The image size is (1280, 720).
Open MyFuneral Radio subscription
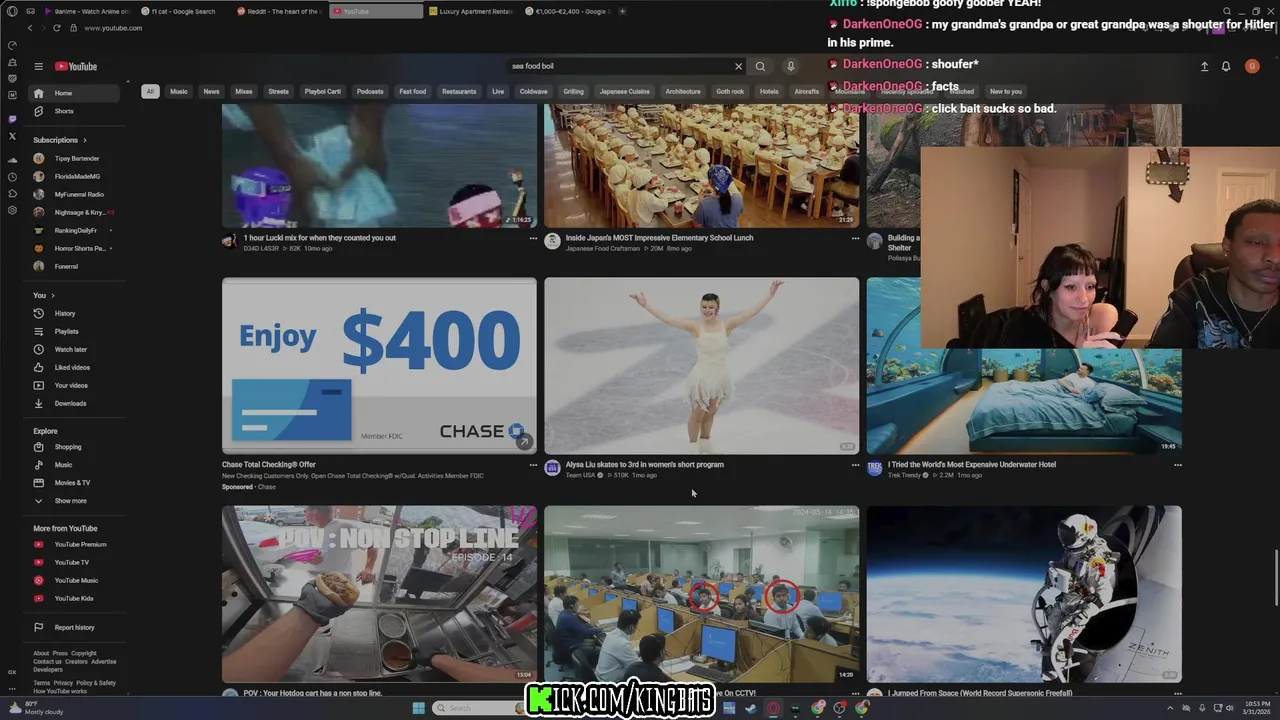point(75,195)
